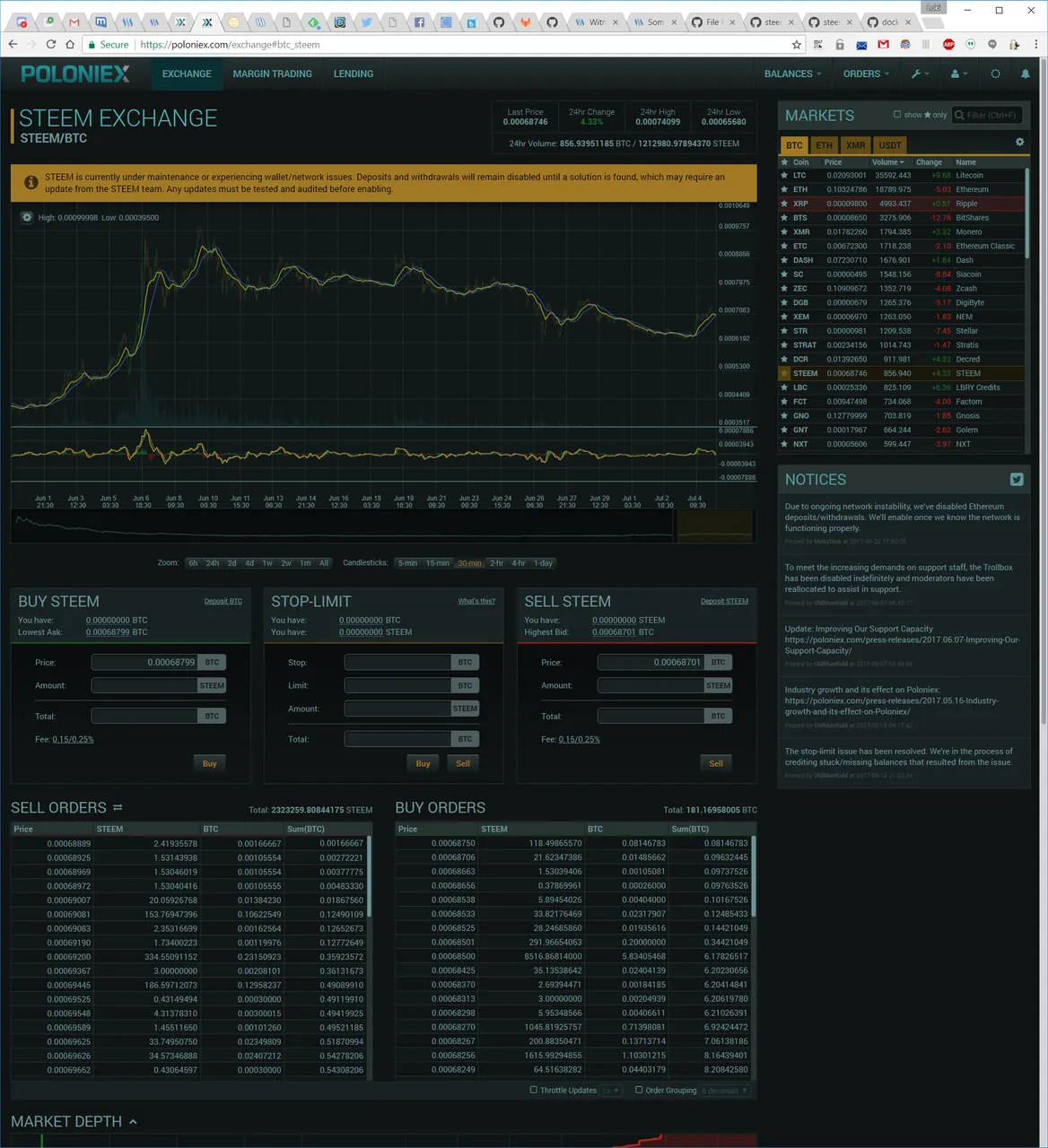
Task: Toggle star for XRP market row
Action: (784, 204)
